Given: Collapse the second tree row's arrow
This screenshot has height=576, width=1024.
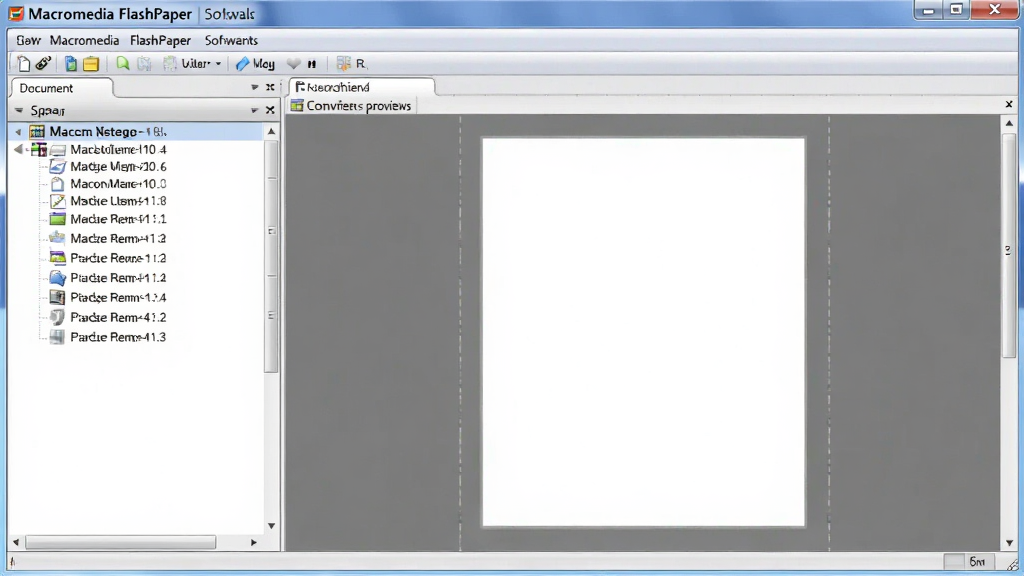Looking at the screenshot, I should tap(18, 150).
